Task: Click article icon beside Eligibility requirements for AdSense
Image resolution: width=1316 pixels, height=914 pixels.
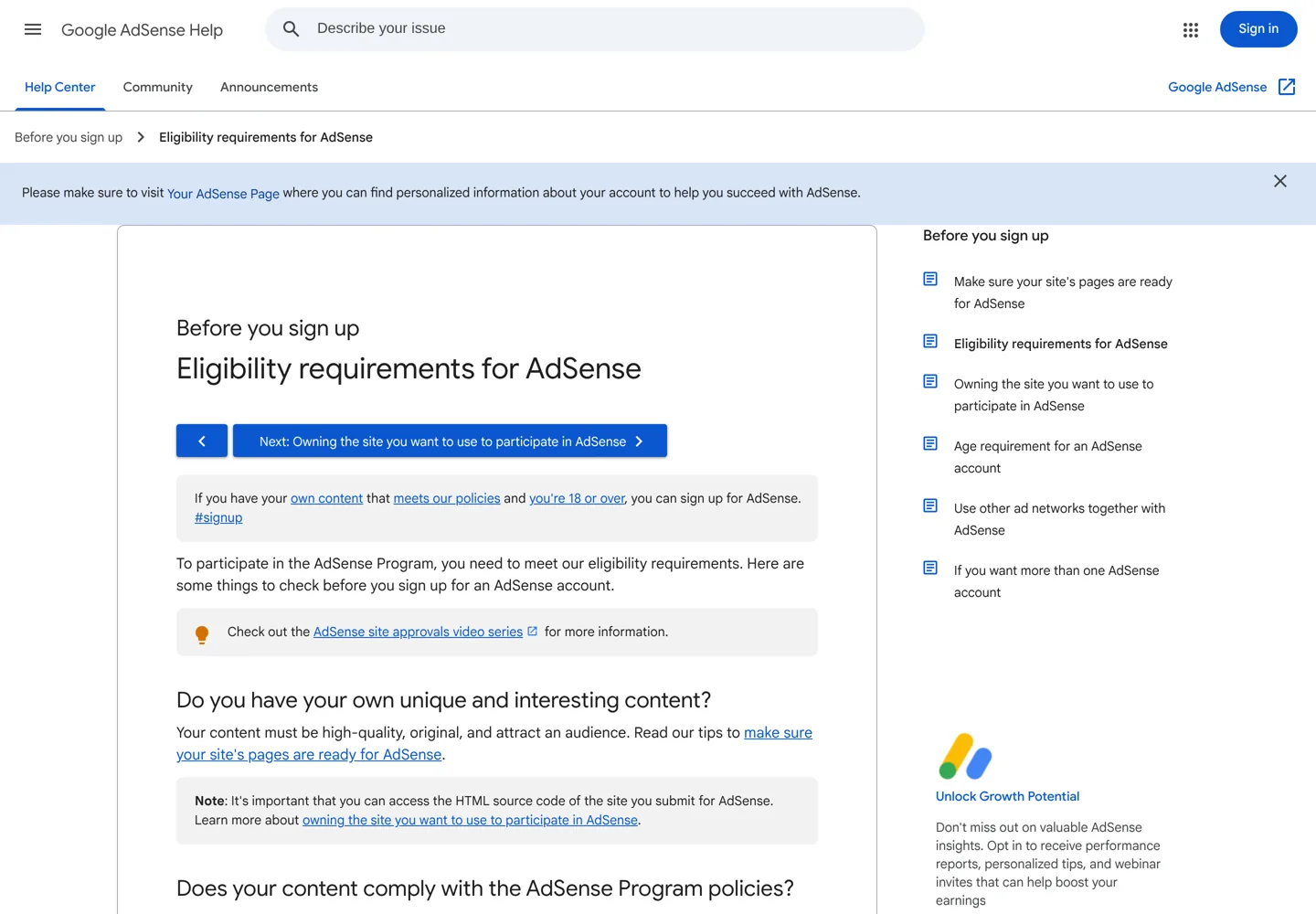Action: (x=930, y=341)
